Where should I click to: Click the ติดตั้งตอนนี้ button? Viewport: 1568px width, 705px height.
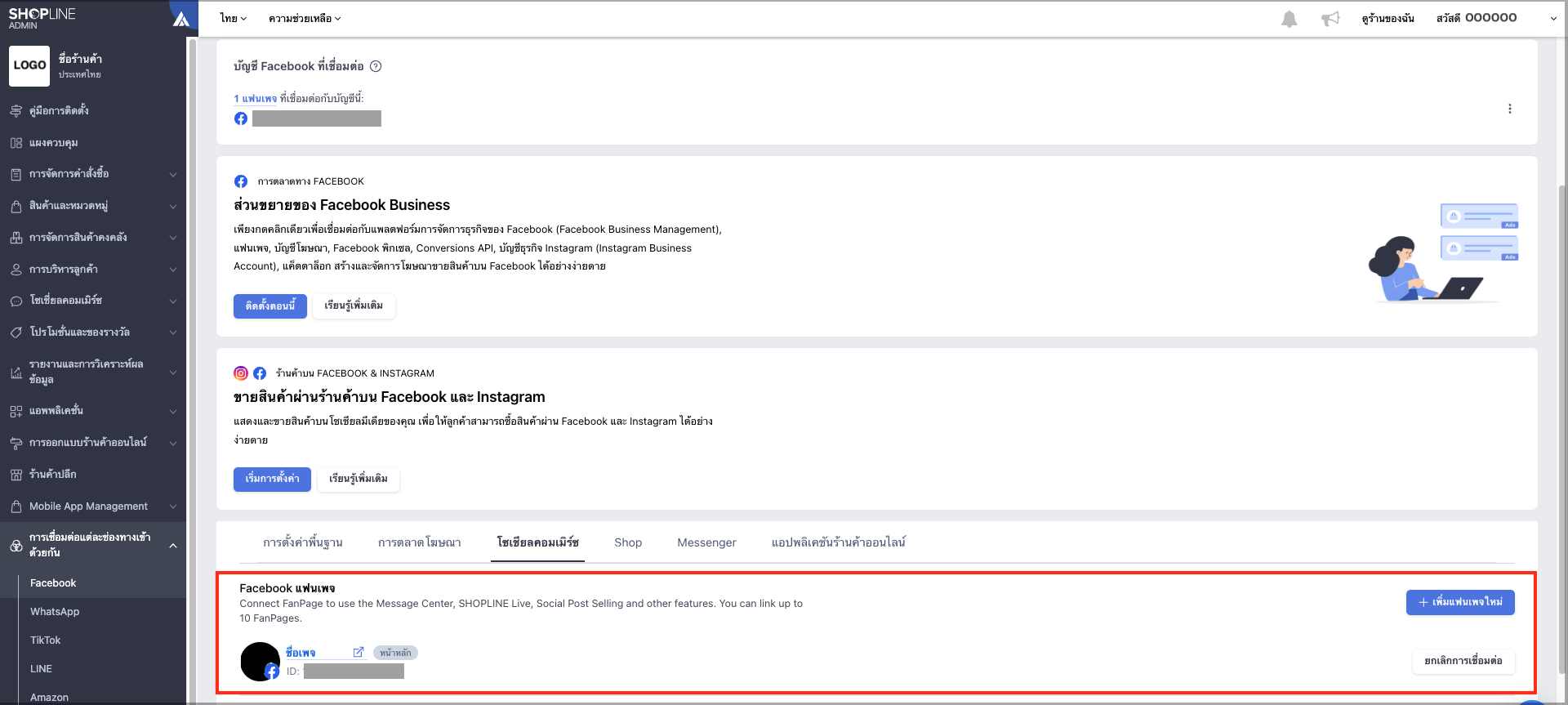[270, 306]
